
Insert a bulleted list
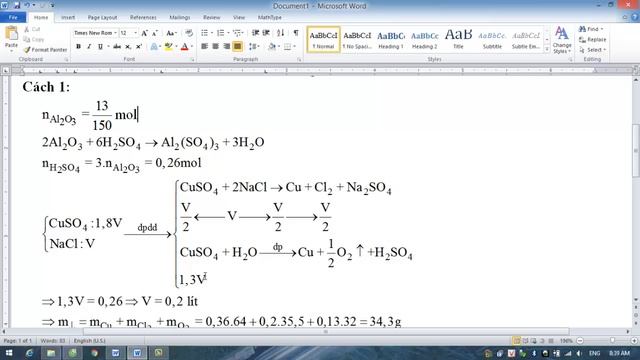point(204,33)
